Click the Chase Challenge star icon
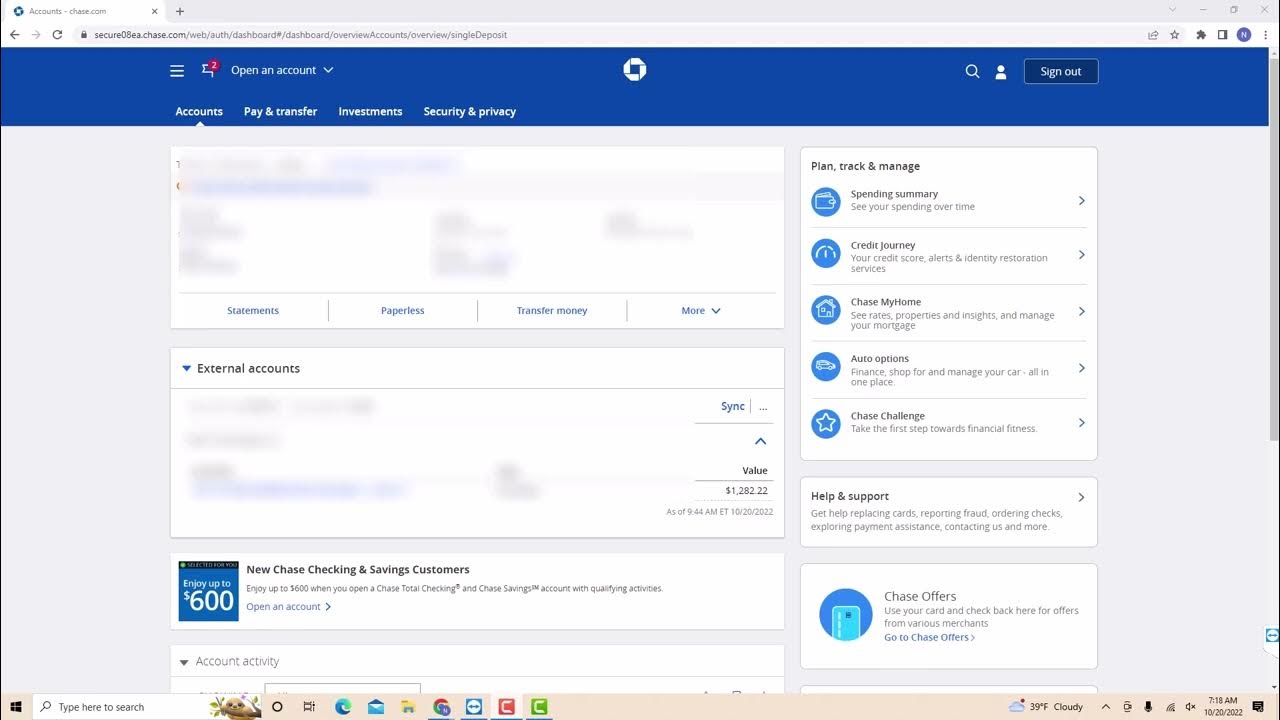 click(826, 423)
